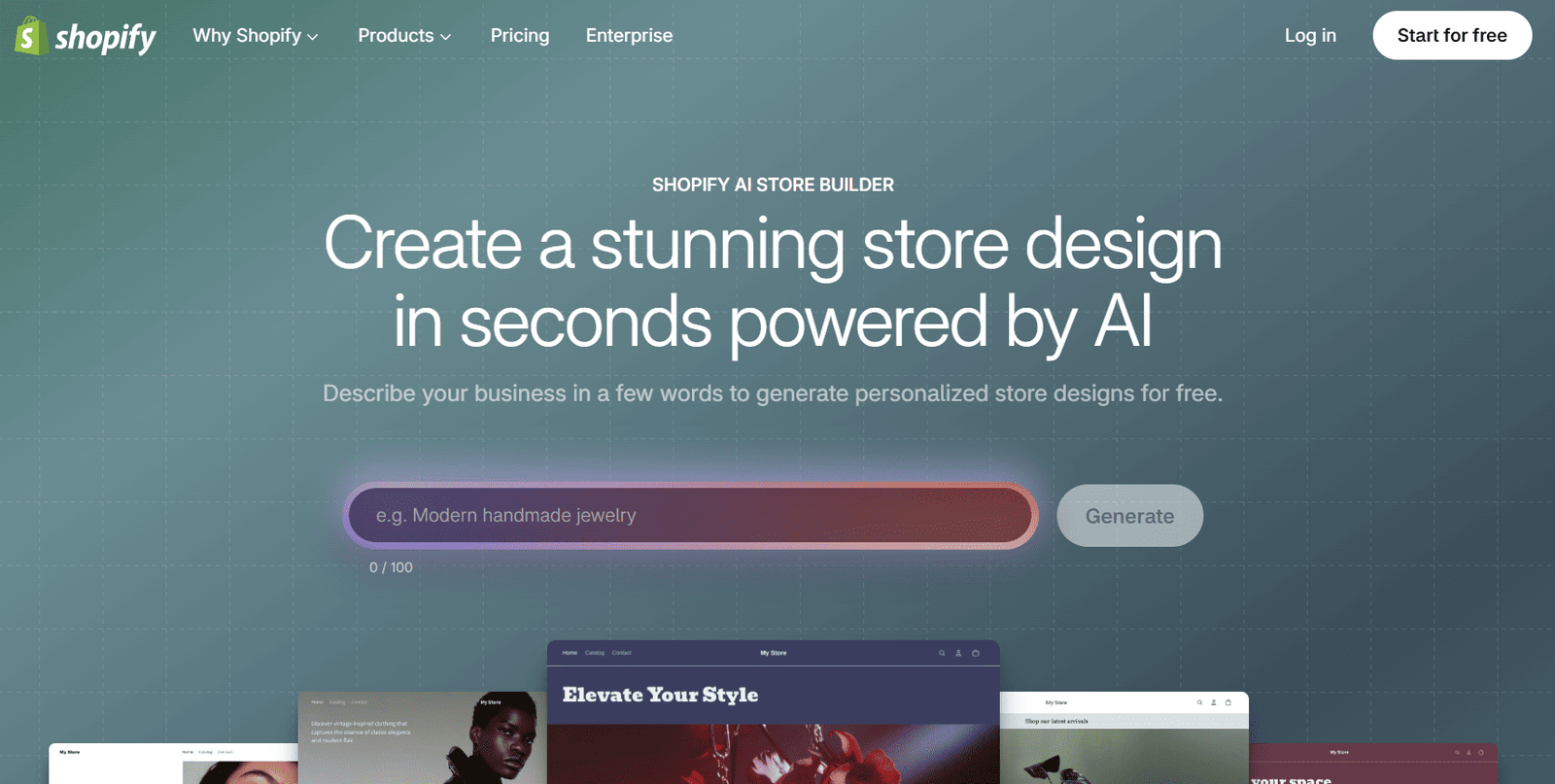Focus the business description input field
The width and height of the screenshot is (1555, 784).
click(690, 516)
